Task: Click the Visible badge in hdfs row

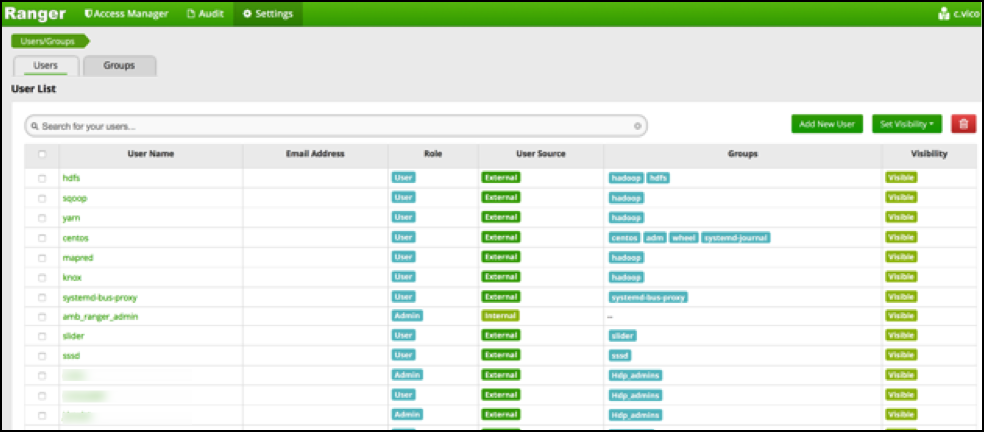Action: [x=901, y=178]
